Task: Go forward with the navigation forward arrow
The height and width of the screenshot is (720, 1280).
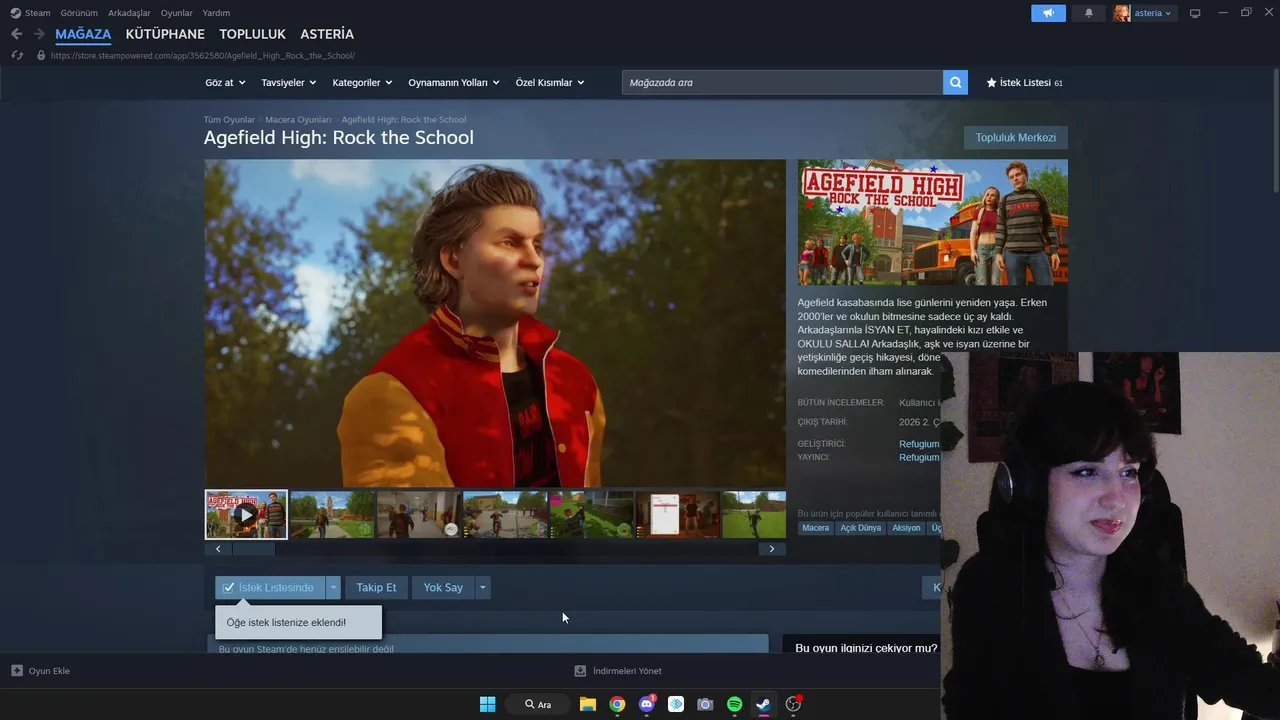Action: point(39,34)
